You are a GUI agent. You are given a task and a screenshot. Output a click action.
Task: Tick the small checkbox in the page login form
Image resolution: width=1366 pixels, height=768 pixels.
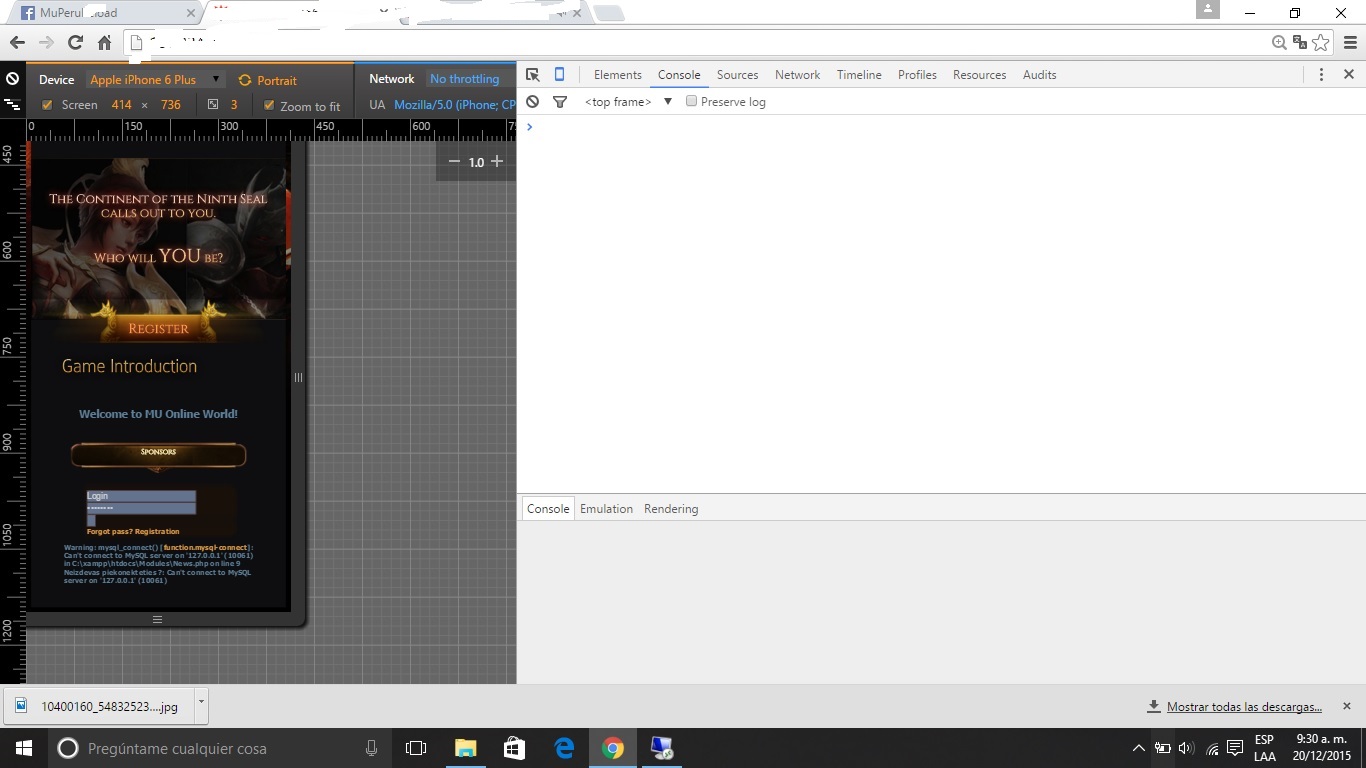(x=91, y=520)
